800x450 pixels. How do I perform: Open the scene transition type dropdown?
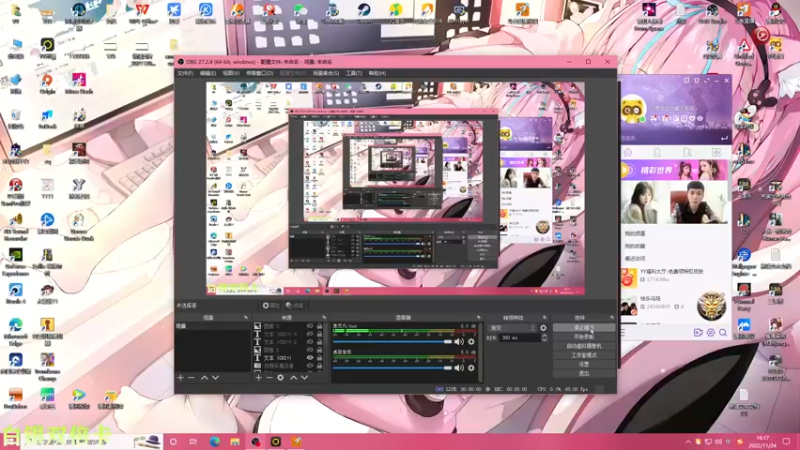point(512,328)
